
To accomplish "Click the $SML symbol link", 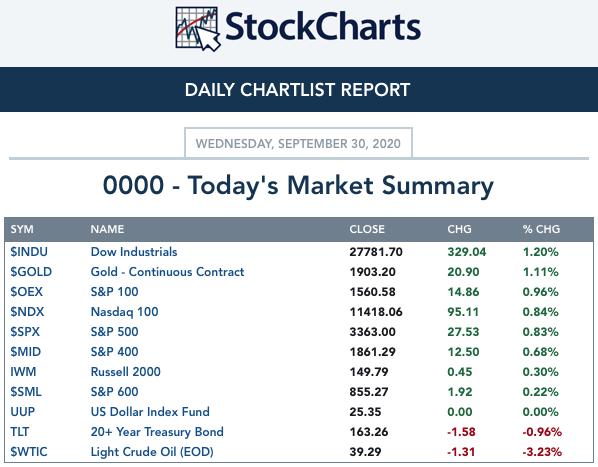I will [x=26, y=392].
